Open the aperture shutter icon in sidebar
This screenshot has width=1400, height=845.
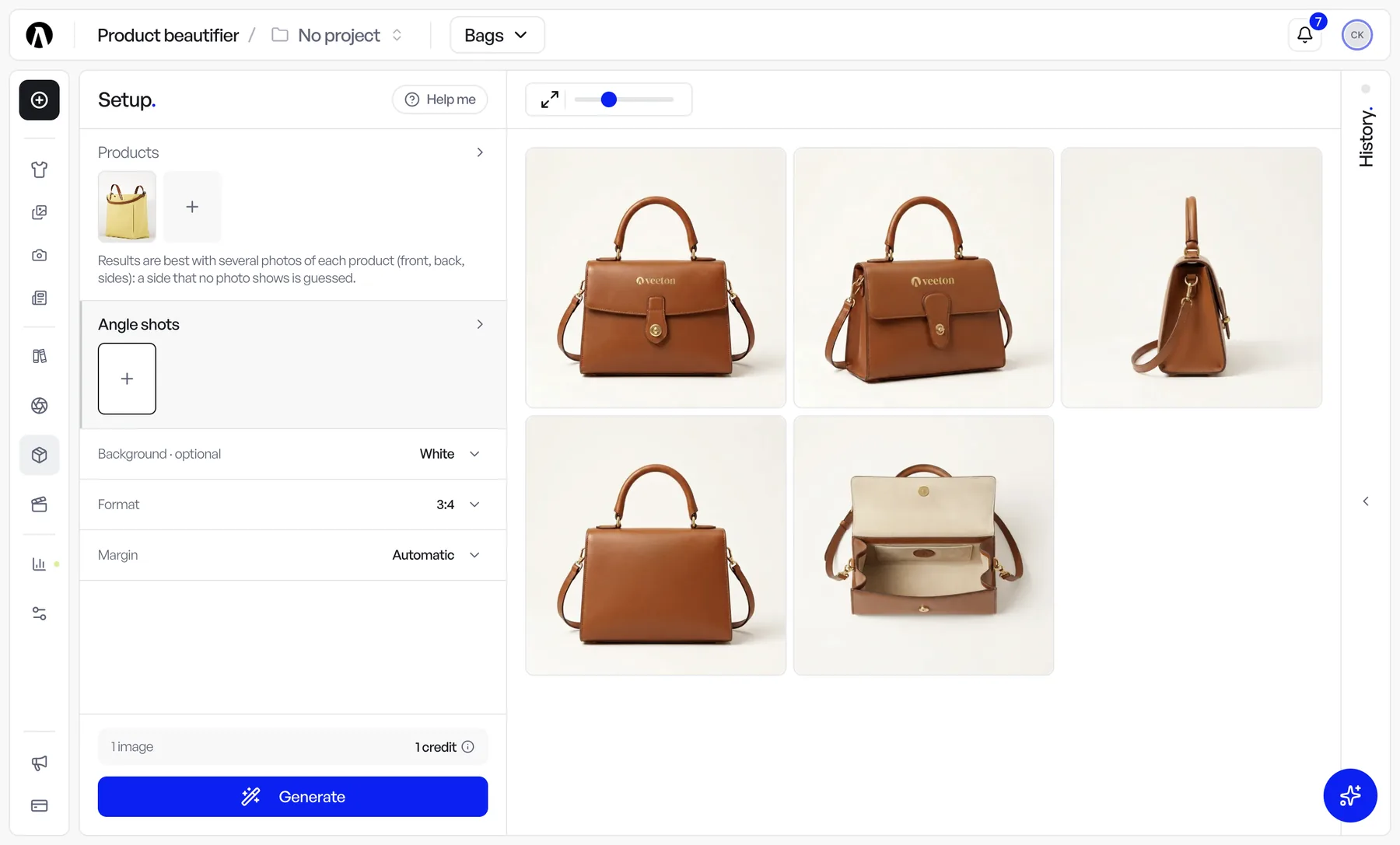pos(39,405)
